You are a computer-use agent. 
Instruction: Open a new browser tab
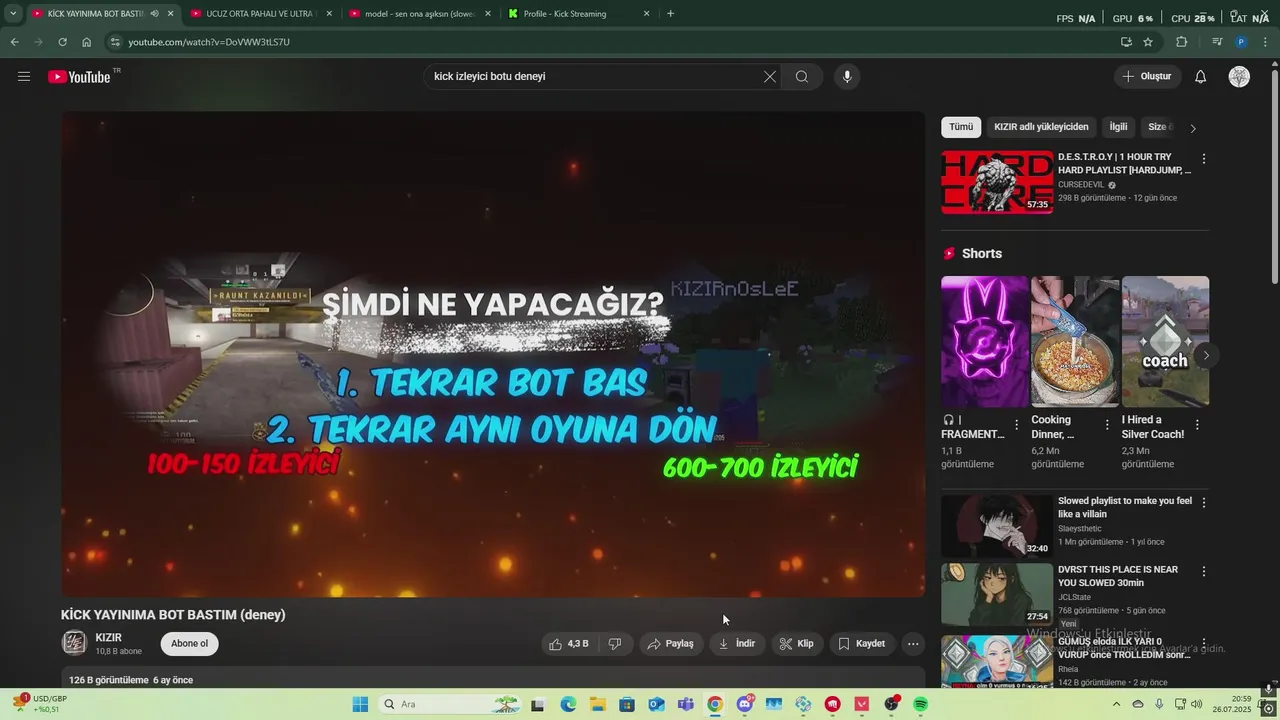pos(670,14)
